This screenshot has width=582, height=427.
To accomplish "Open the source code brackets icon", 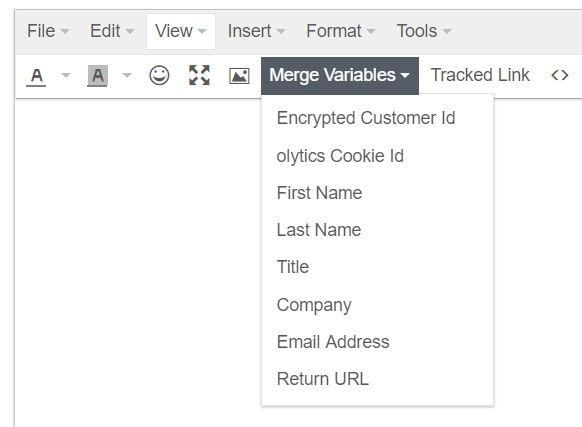I will click(560, 75).
